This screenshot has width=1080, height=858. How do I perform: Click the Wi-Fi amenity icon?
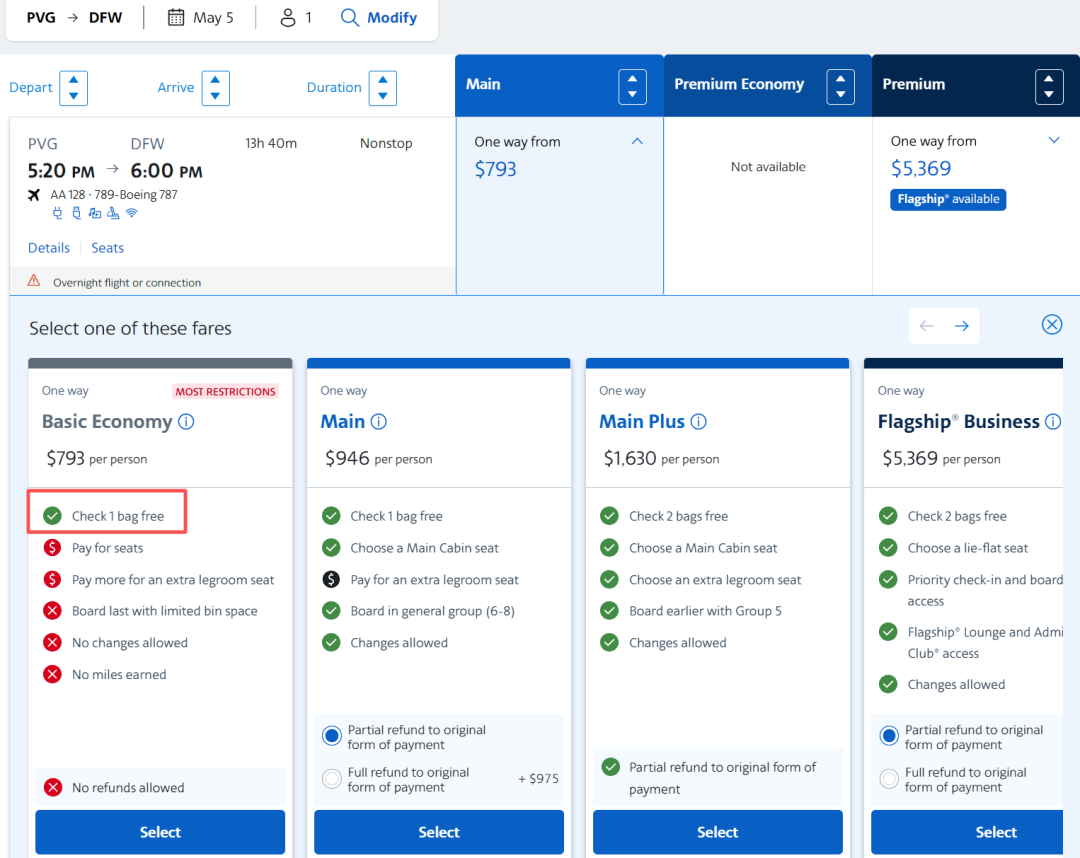[131, 213]
